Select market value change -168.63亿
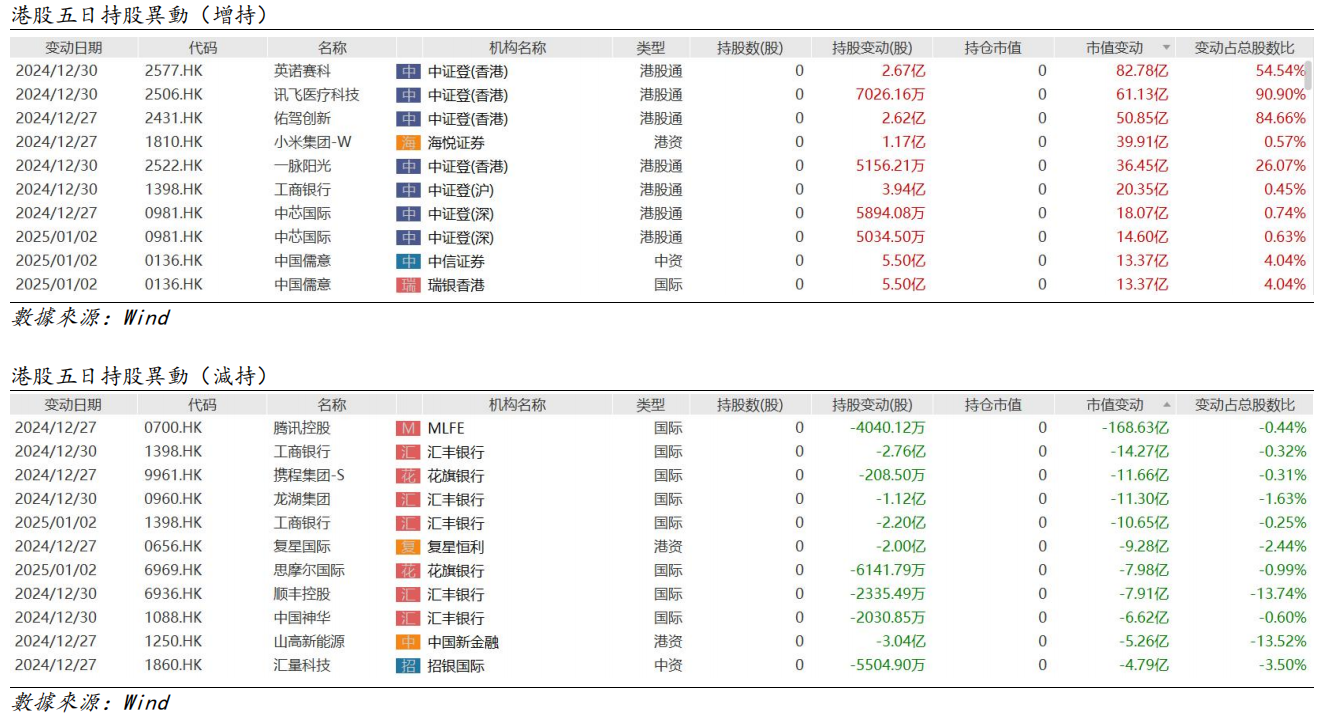 pos(1135,428)
